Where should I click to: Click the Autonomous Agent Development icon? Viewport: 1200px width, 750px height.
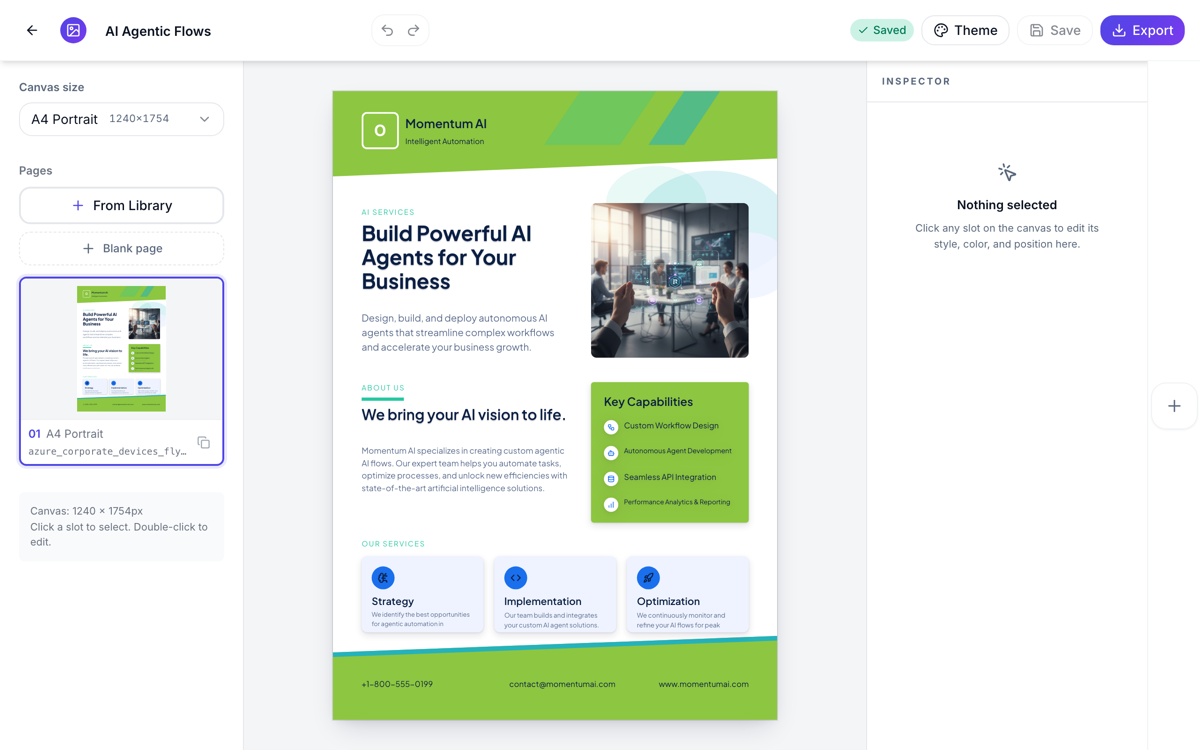[x=611, y=453]
